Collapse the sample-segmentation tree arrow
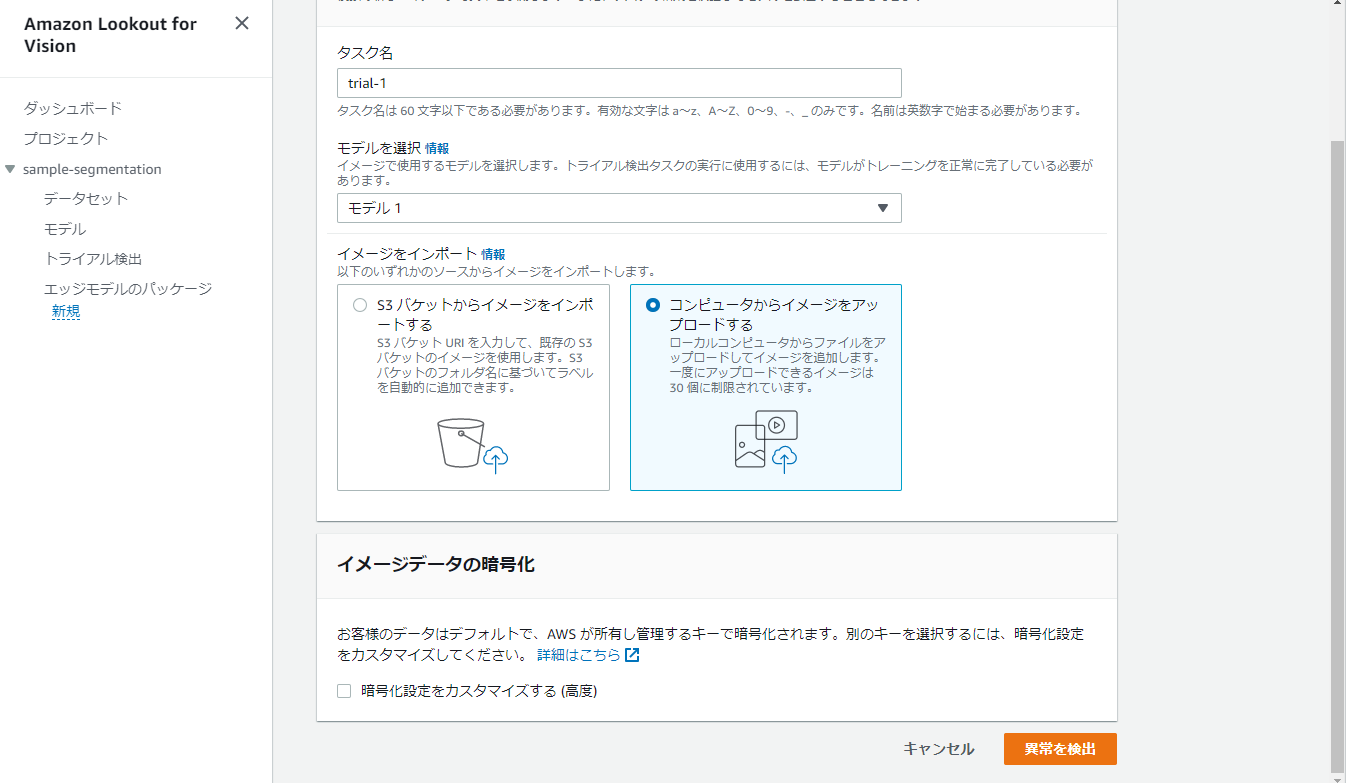The image size is (1357, 783). coord(10,169)
